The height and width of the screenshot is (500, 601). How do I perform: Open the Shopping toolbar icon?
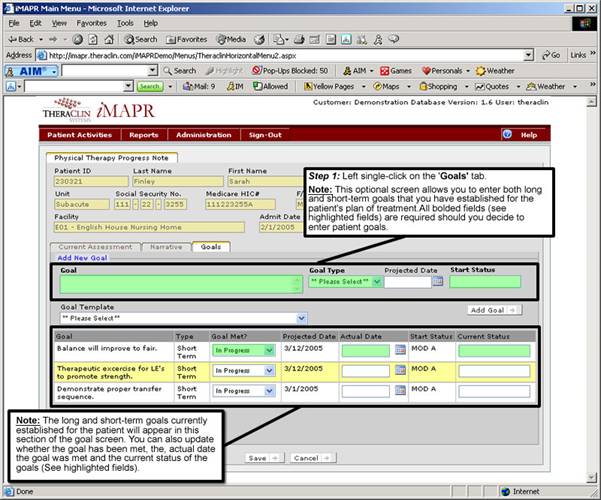point(438,87)
